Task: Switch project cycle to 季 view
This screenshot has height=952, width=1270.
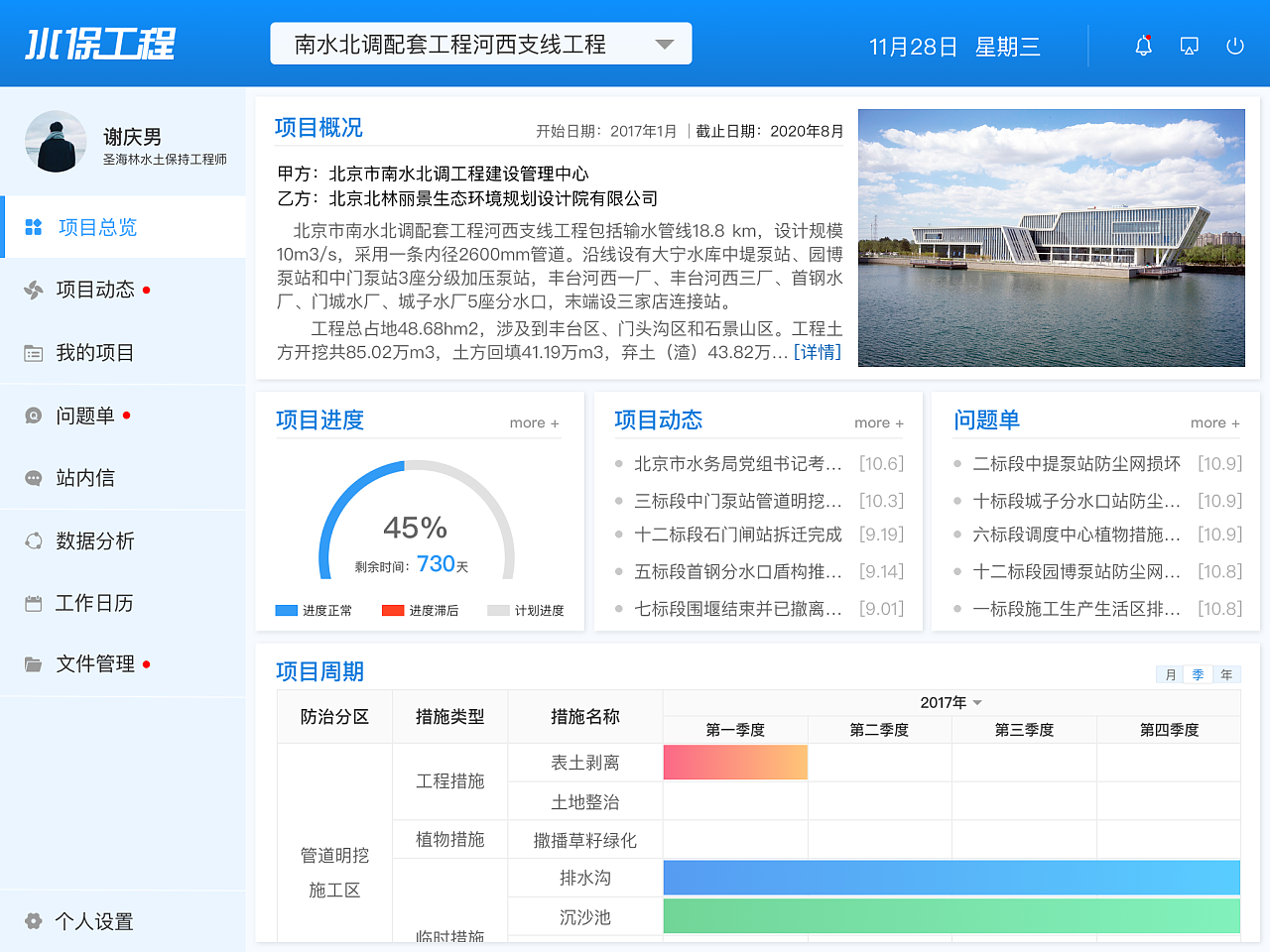Action: (1199, 674)
